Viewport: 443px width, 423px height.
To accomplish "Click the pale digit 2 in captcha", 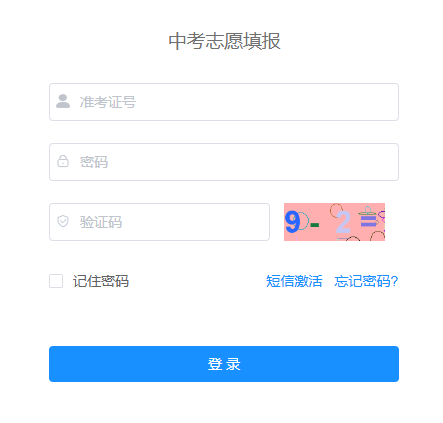I will pos(343,222).
